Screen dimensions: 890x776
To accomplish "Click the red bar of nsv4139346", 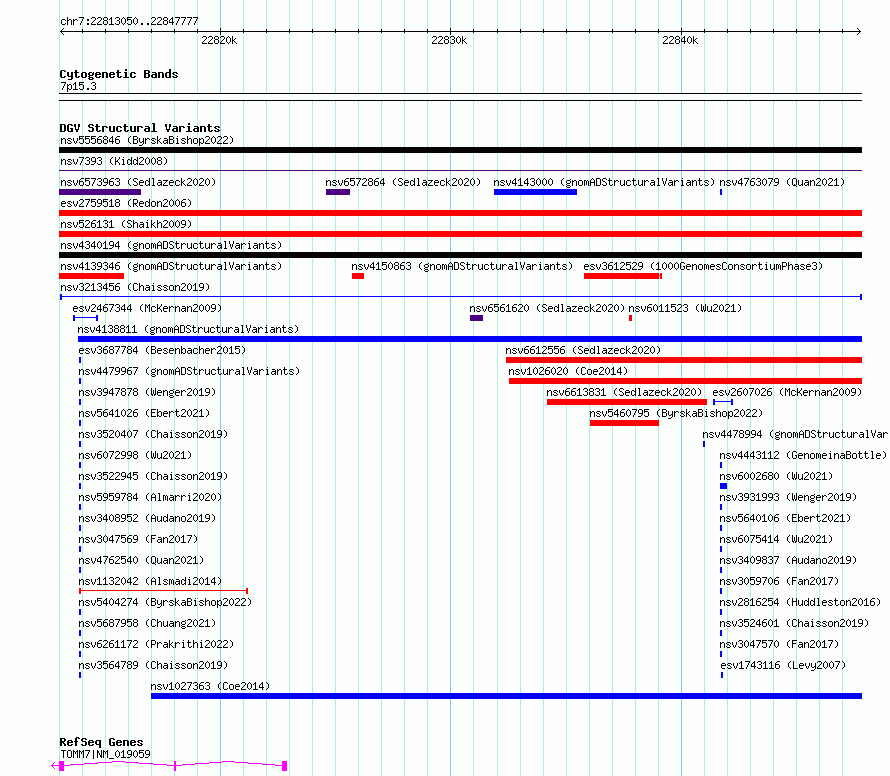I will pyautogui.click(x=91, y=276).
